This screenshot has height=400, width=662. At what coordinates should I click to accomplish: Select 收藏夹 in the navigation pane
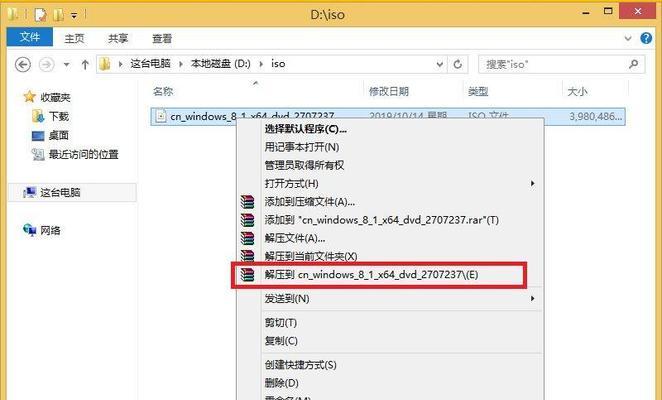[x=55, y=98]
